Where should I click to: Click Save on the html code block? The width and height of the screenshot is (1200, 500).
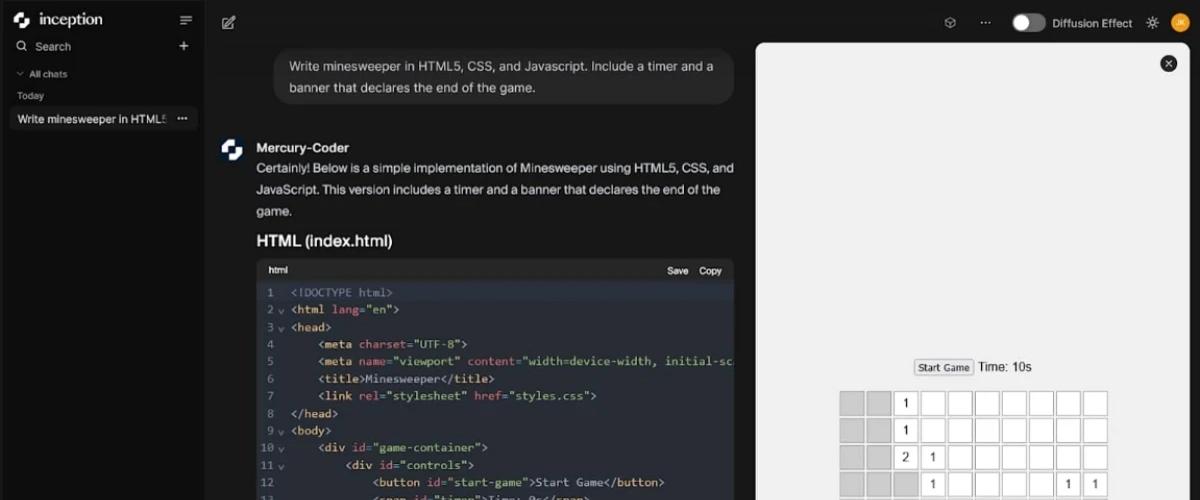click(677, 271)
